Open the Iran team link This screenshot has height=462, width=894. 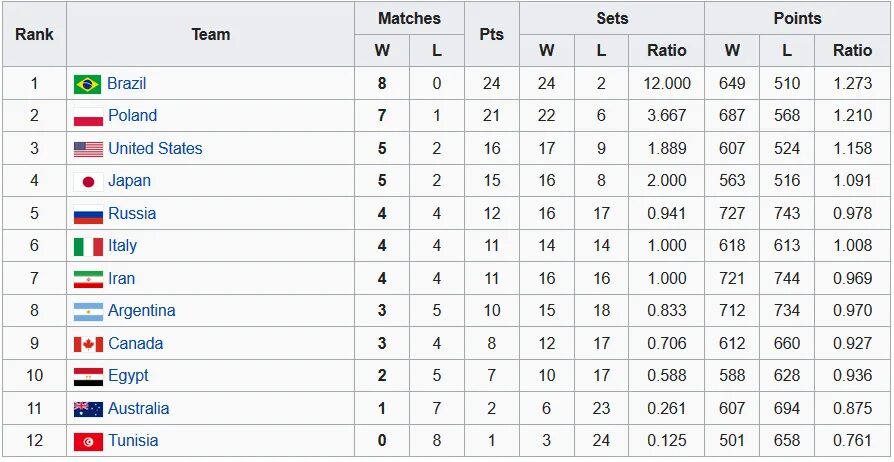click(121, 279)
